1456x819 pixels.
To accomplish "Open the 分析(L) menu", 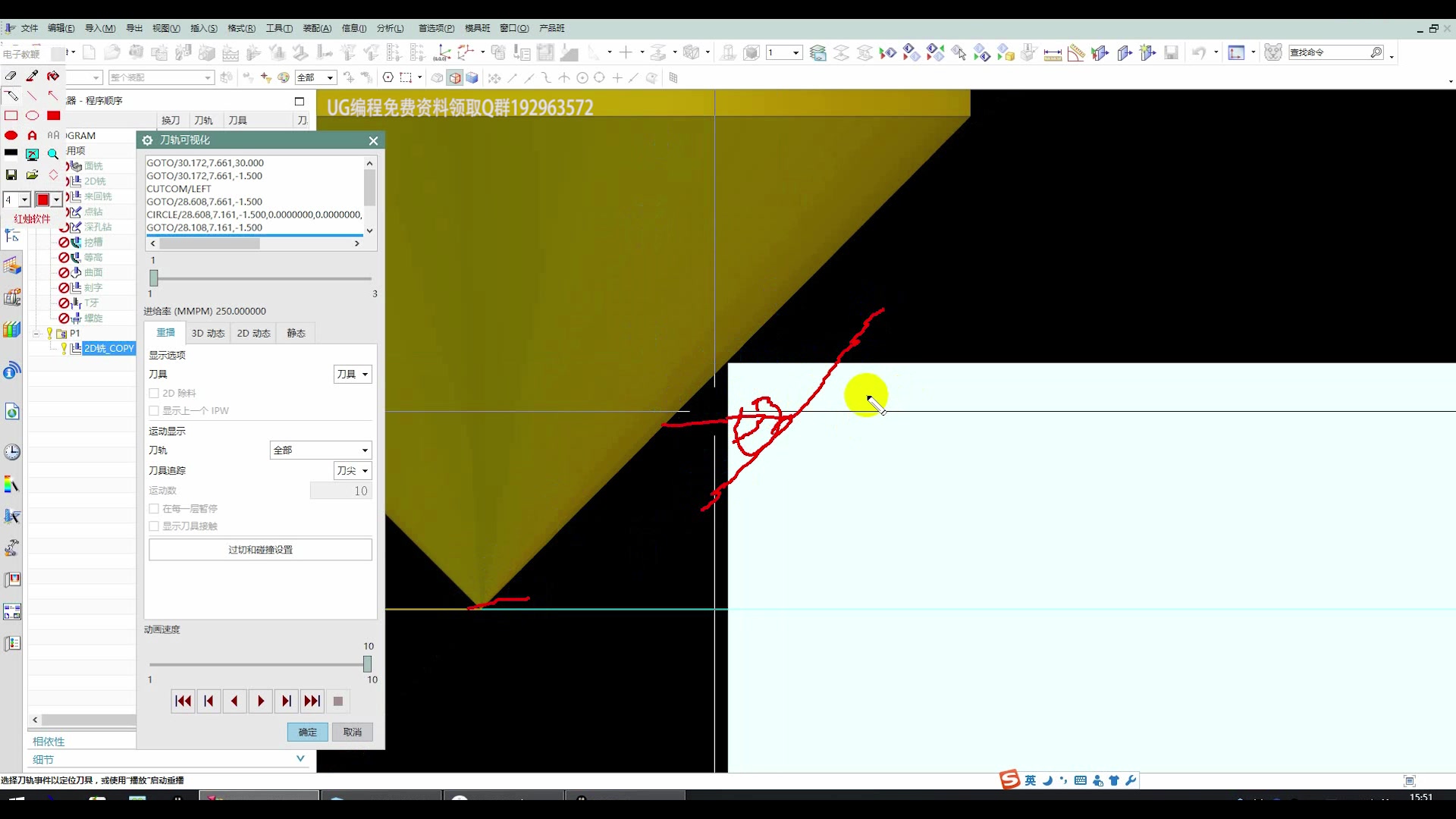I will (390, 28).
